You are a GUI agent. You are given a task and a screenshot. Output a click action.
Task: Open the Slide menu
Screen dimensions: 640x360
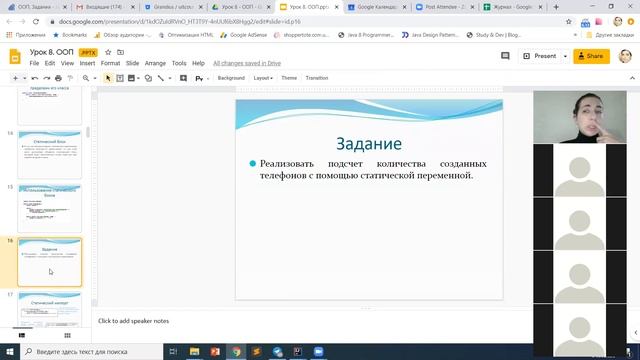pyautogui.click(x=132, y=63)
